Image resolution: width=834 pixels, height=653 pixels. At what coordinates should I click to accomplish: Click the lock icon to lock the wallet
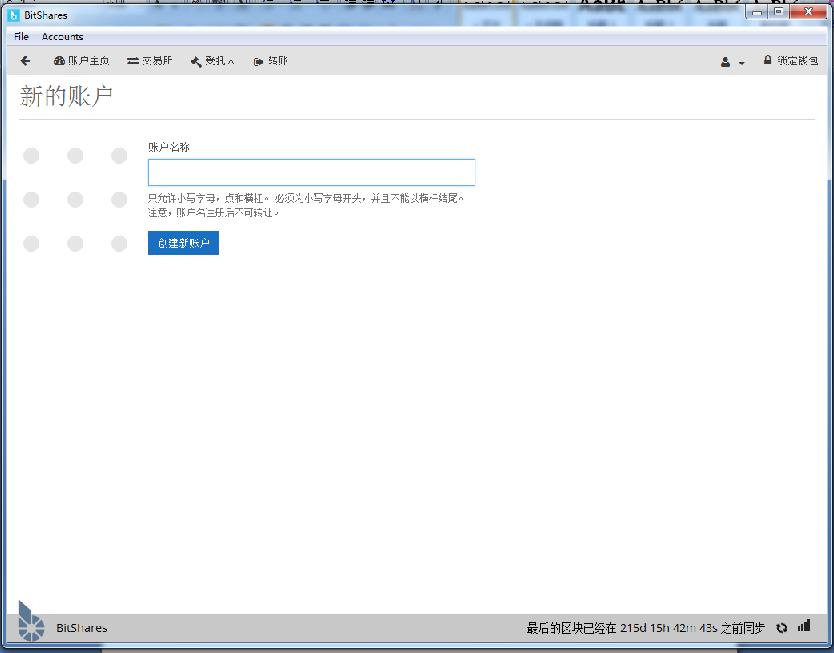(766, 60)
